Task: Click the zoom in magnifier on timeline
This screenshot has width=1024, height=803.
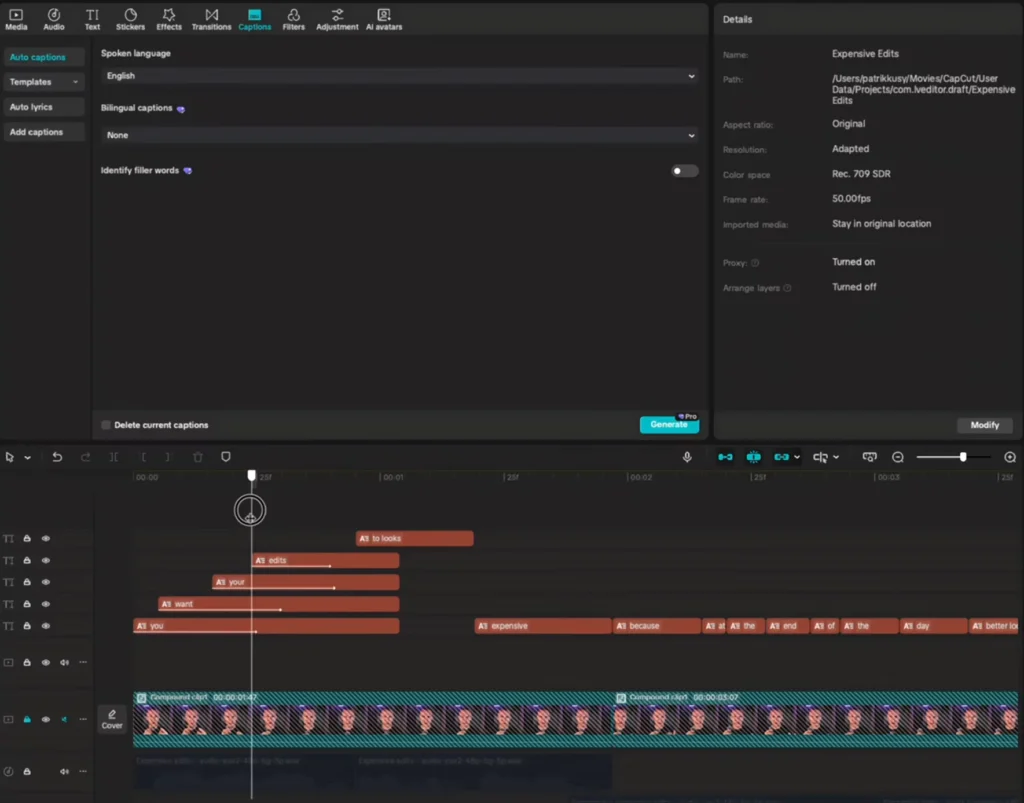Action: click(x=1010, y=457)
